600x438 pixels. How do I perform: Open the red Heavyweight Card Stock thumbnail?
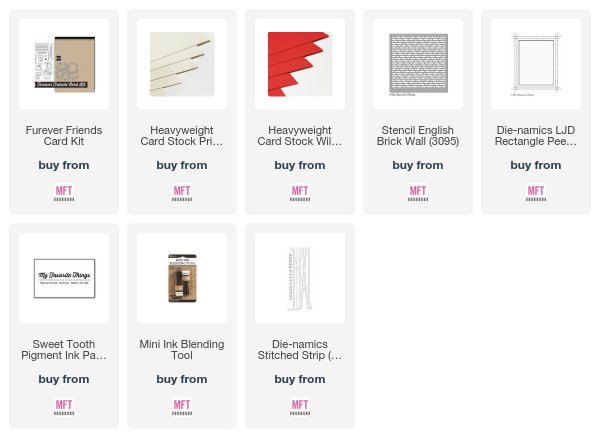[300, 64]
